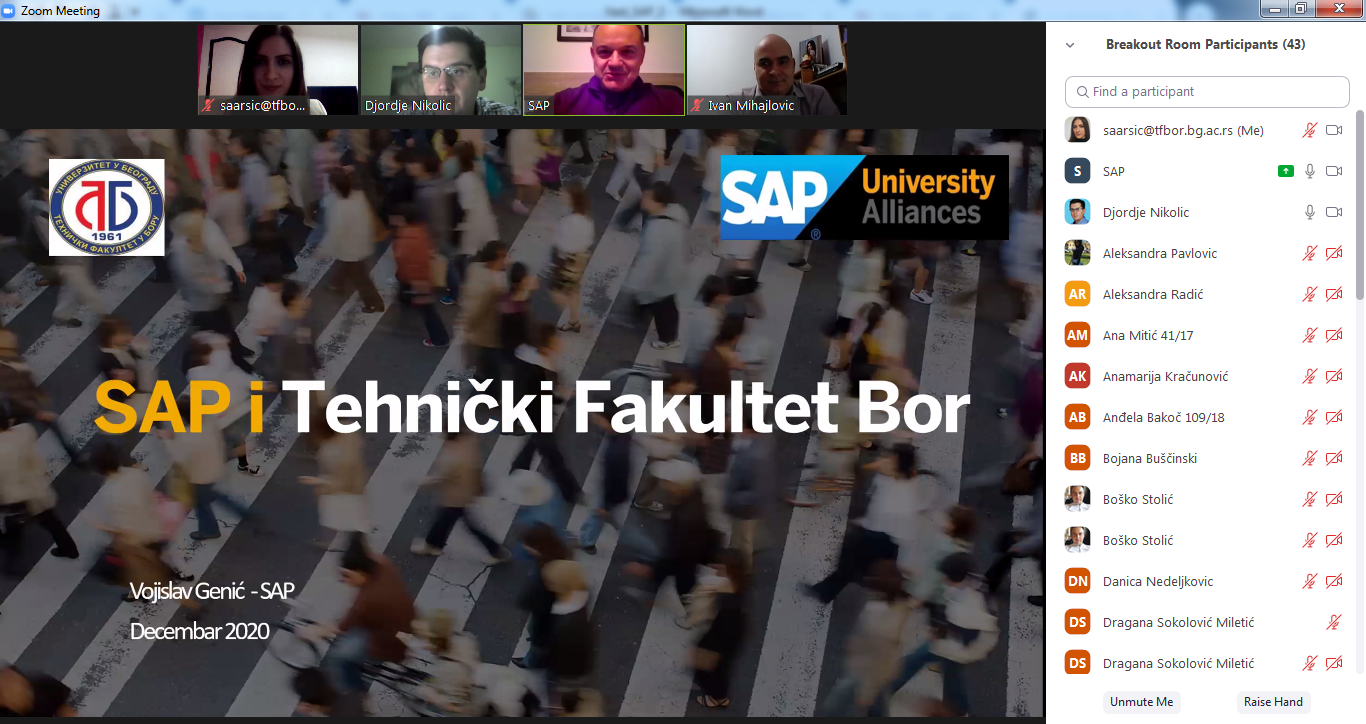Select the SAP speaker video thumbnail

[604, 70]
